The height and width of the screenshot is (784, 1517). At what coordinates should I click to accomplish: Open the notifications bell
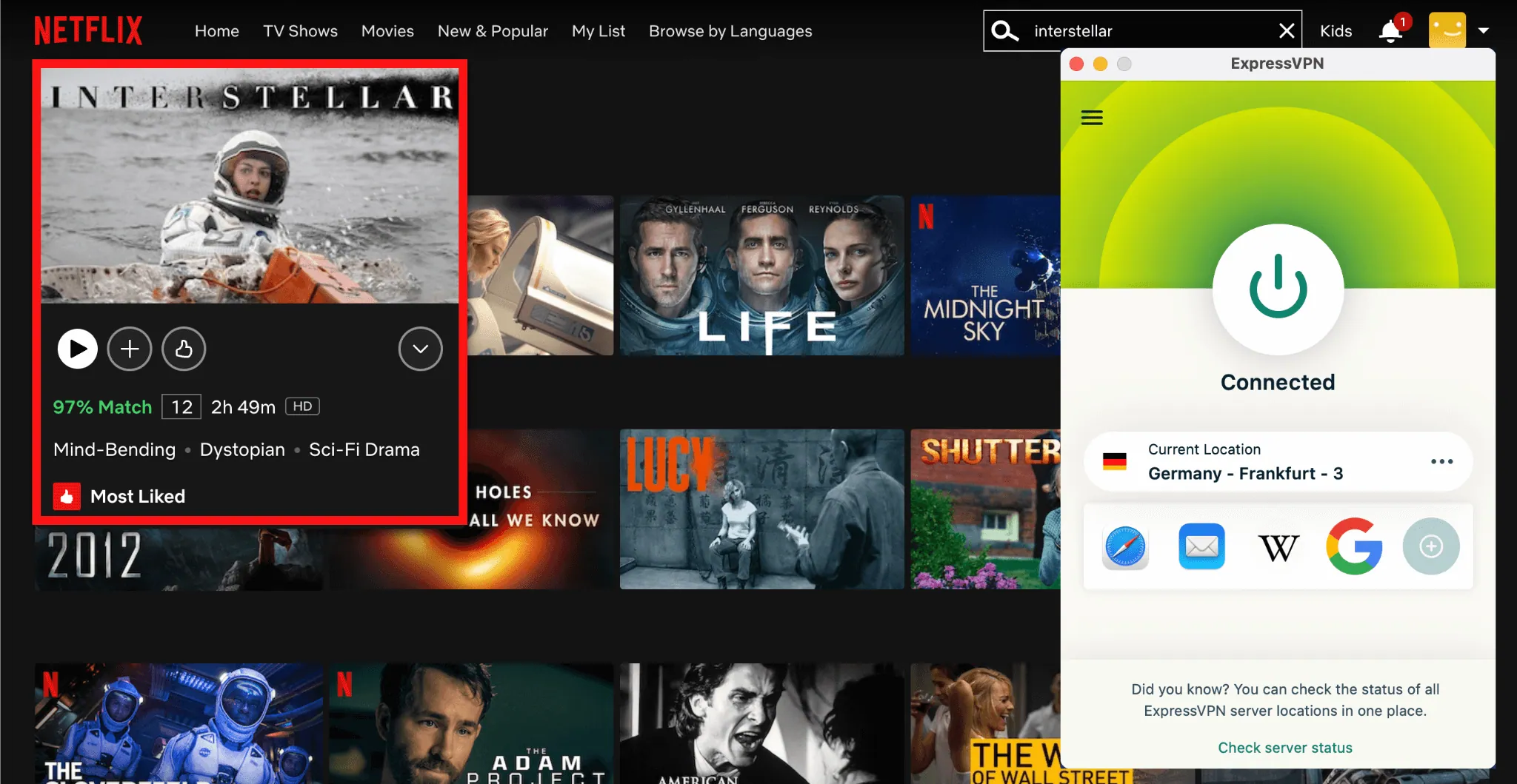tap(1390, 31)
